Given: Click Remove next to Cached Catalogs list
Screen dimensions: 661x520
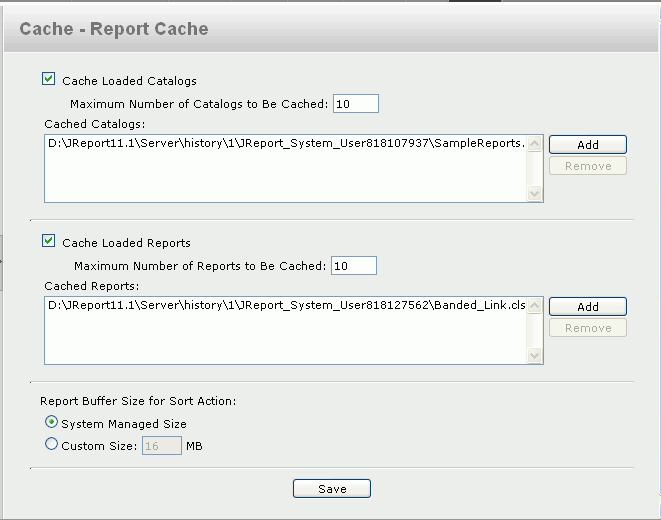Looking at the screenshot, I should pyautogui.click(x=588, y=166).
